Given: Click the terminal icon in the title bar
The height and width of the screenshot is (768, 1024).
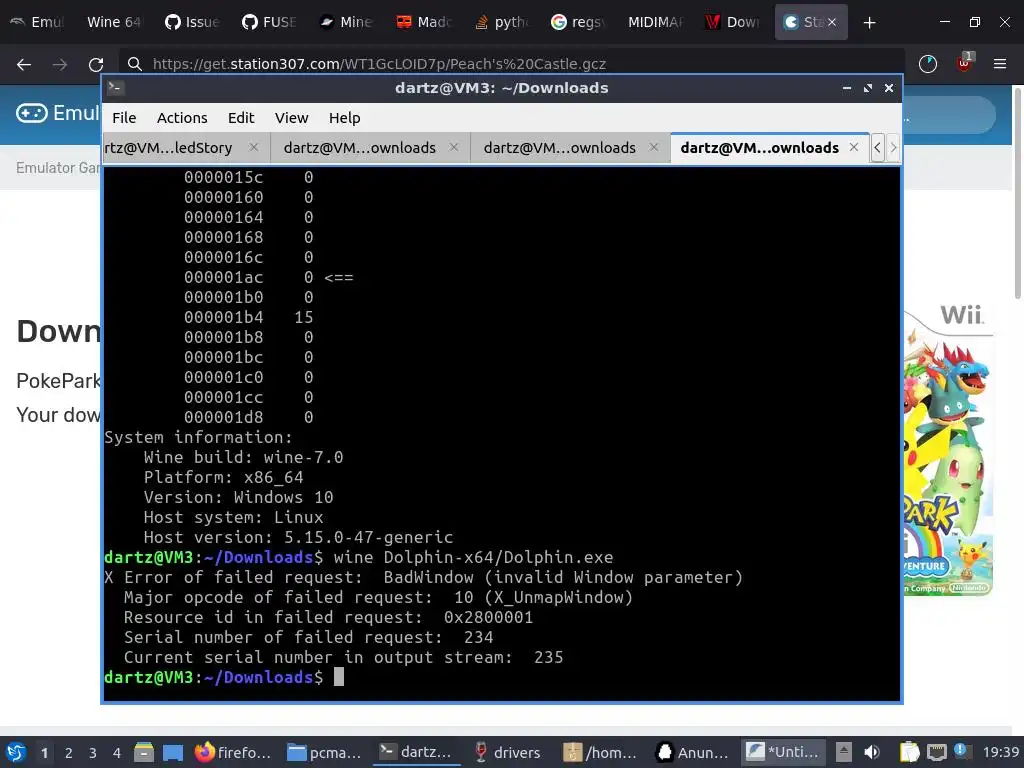Looking at the screenshot, I should pos(116,88).
